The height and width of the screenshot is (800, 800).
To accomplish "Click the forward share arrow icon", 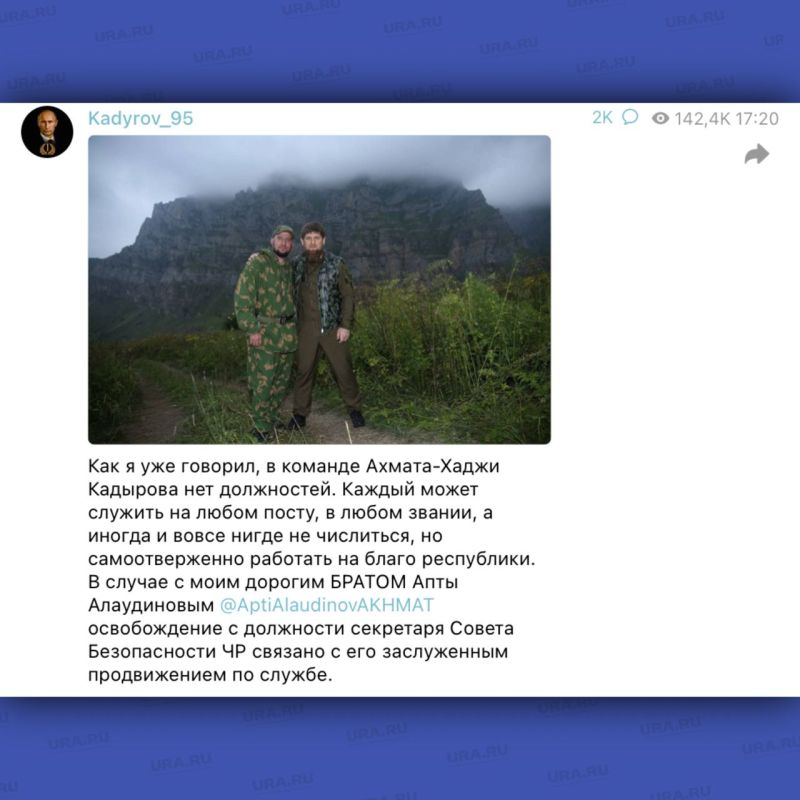I will point(757,154).
